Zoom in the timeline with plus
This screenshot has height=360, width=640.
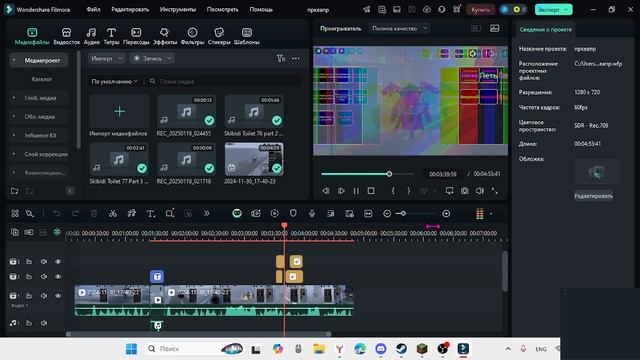[446, 213]
